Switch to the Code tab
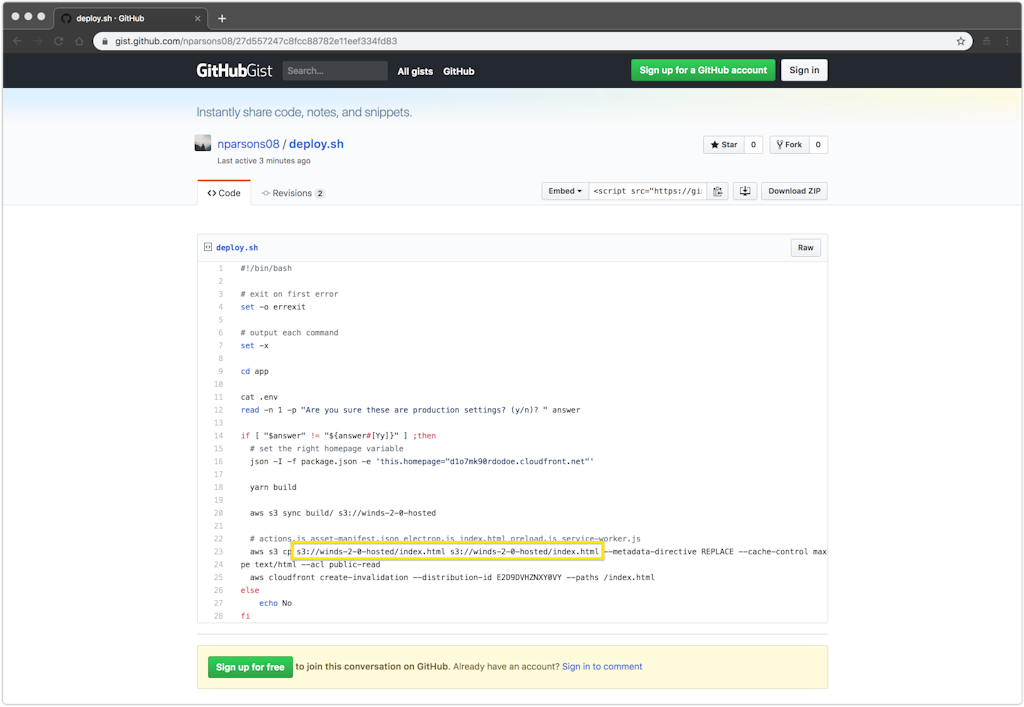 coord(224,193)
